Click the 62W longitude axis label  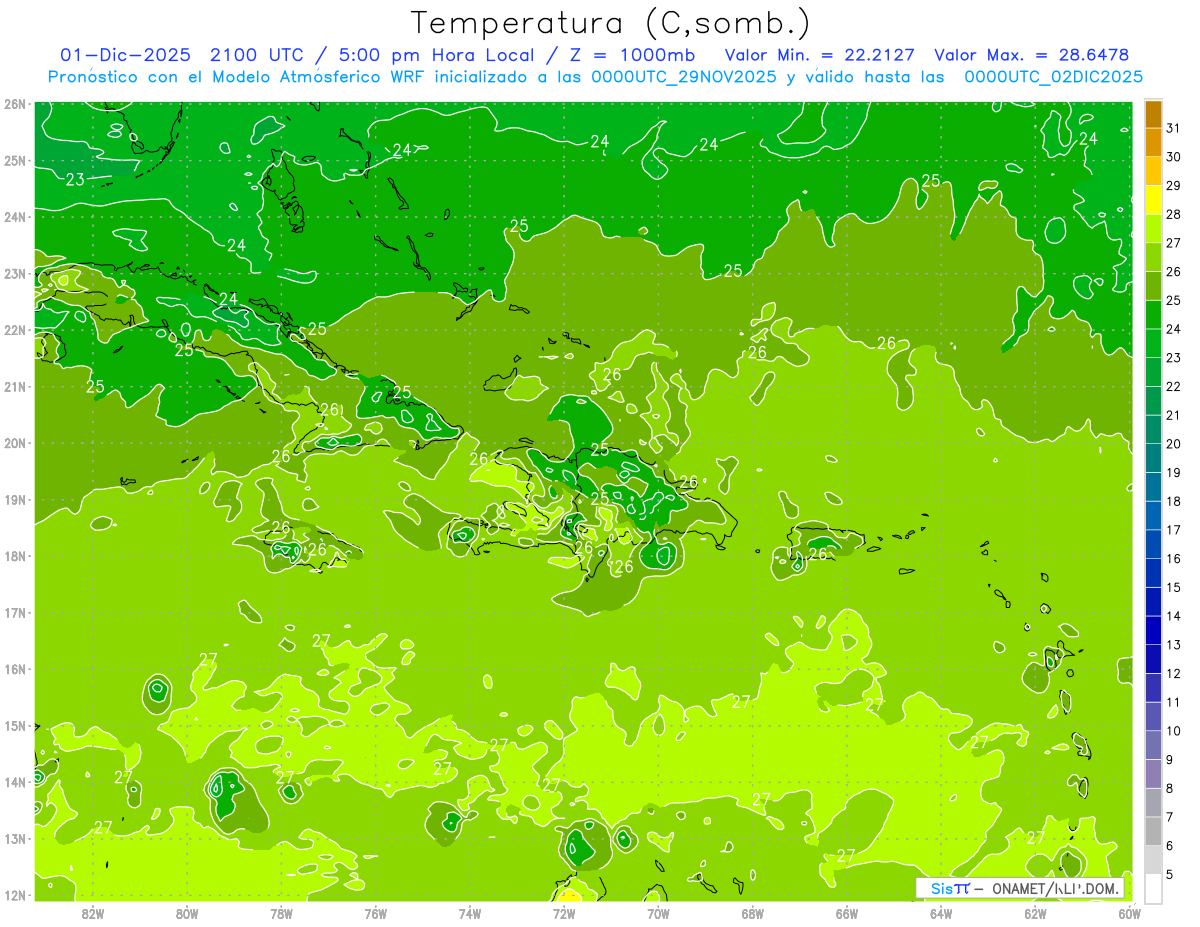point(1035,913)
